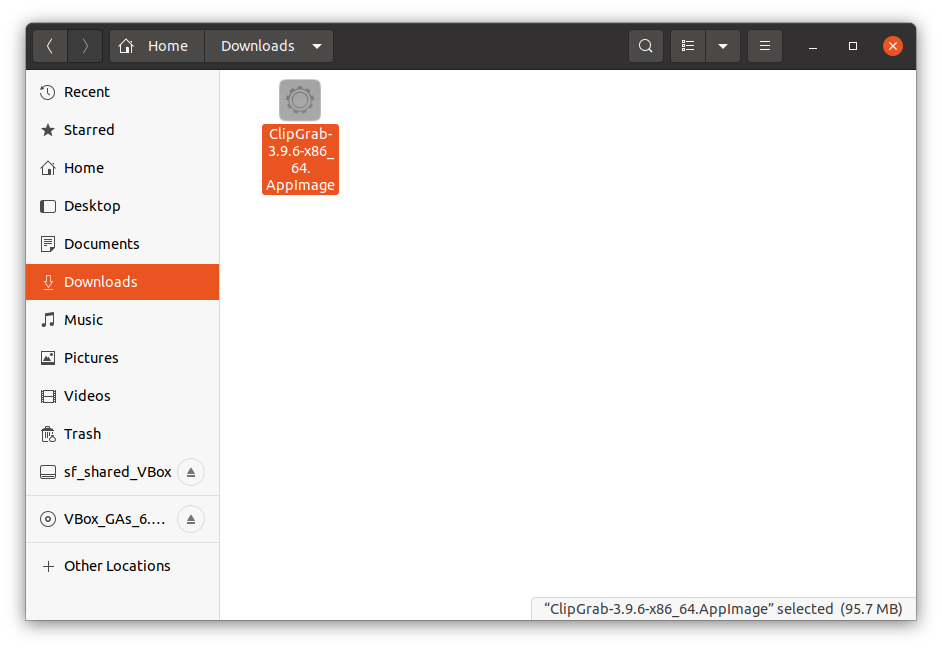The image size is (942, 649).
Task: Maximize the Files window
Action: 852,46
